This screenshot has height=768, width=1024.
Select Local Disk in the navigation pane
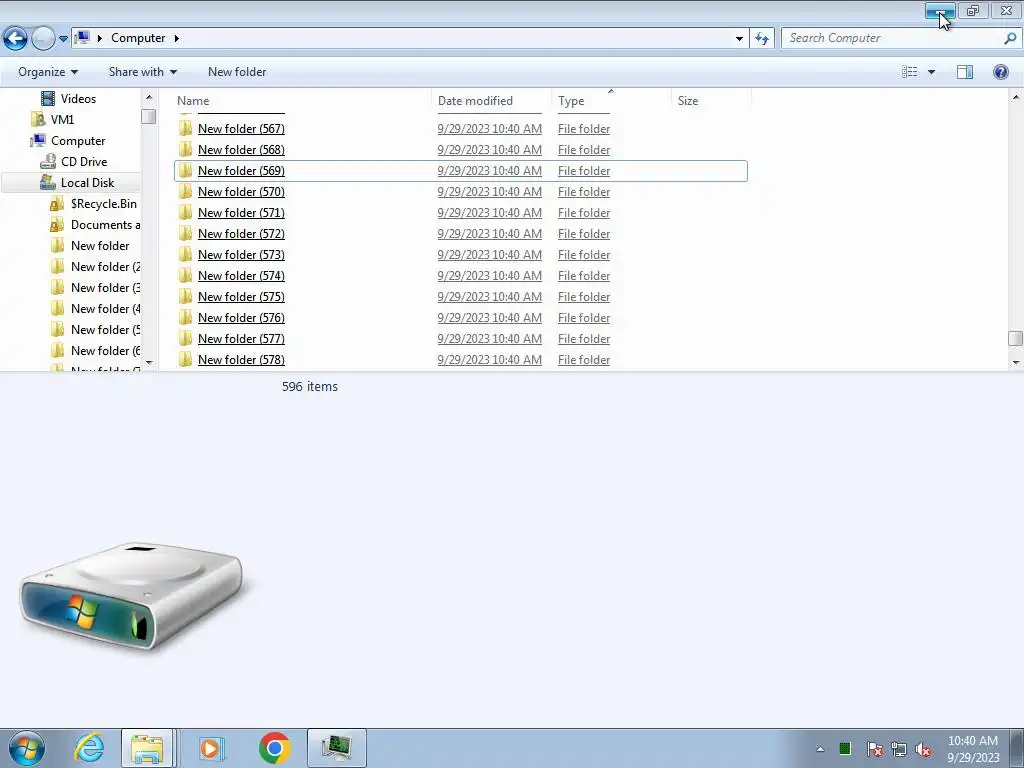[88, 183]
